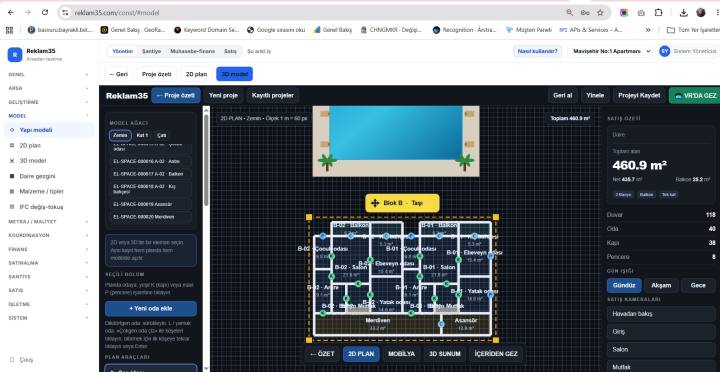Collapse the MODEL sidebar section

tap(48, 116)
